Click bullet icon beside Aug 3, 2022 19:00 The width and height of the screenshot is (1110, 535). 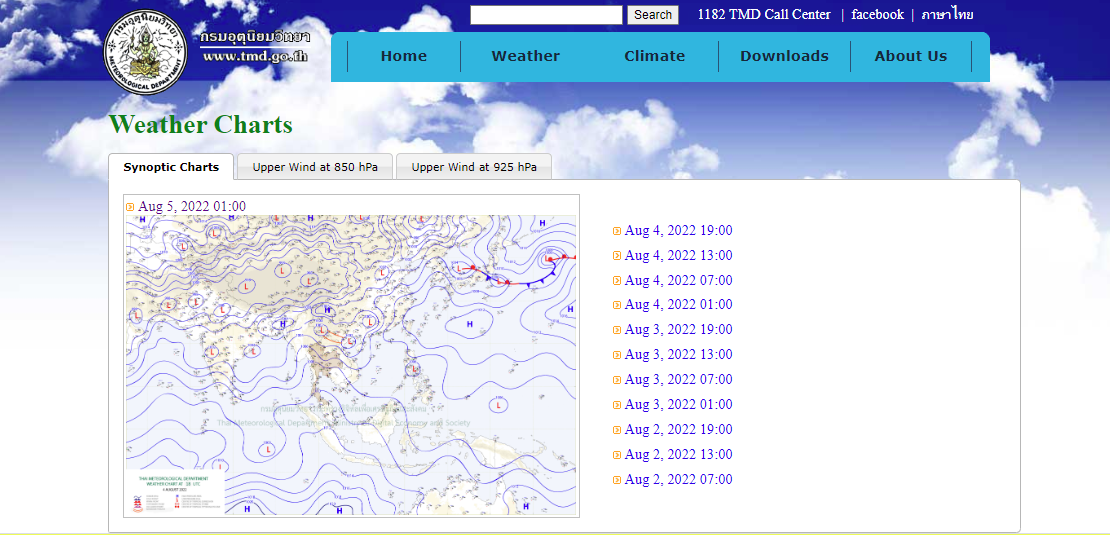(617, 330)
